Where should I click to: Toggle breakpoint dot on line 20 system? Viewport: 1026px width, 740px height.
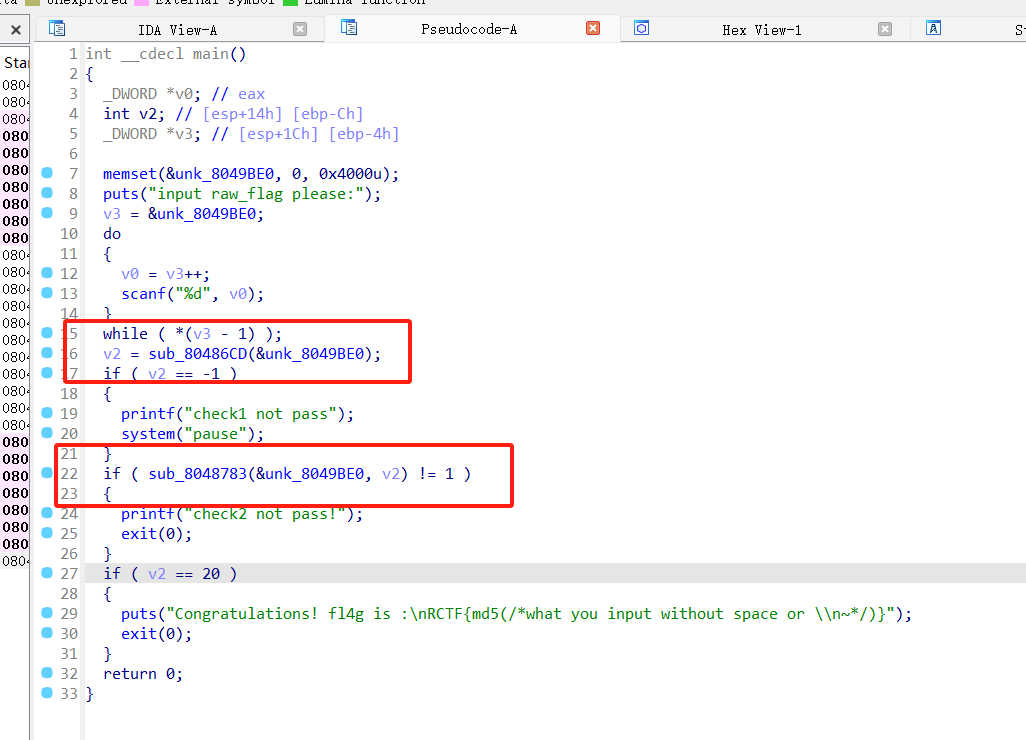[47, 432]
